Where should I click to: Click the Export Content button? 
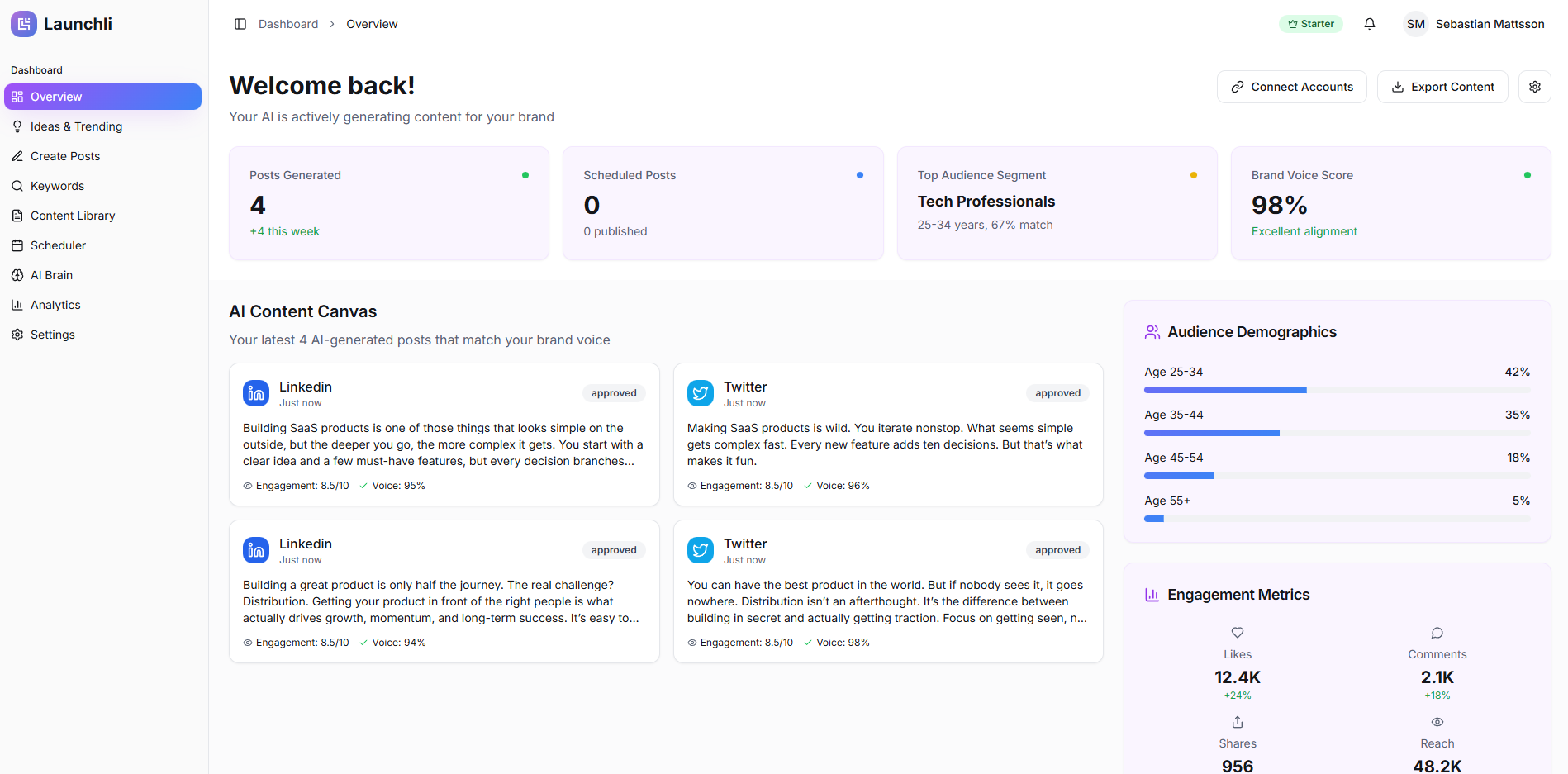coord(1442,86)
